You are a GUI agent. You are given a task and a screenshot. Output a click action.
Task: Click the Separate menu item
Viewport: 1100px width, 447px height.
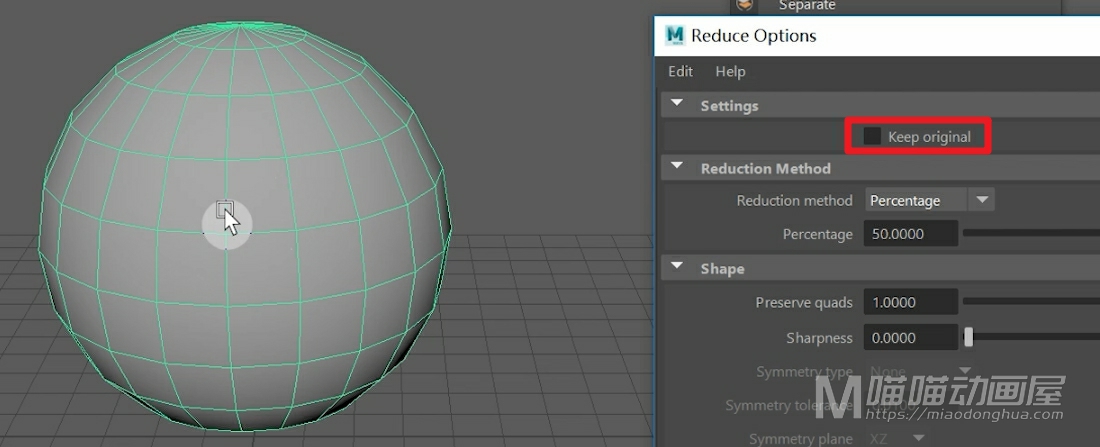pyautogui.click(x=807, y=6)
